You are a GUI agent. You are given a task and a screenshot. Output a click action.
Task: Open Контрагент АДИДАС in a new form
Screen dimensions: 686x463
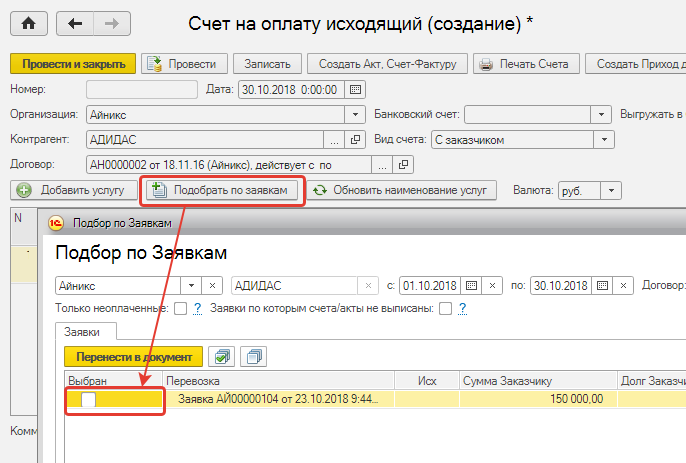(x=355, y=140)
